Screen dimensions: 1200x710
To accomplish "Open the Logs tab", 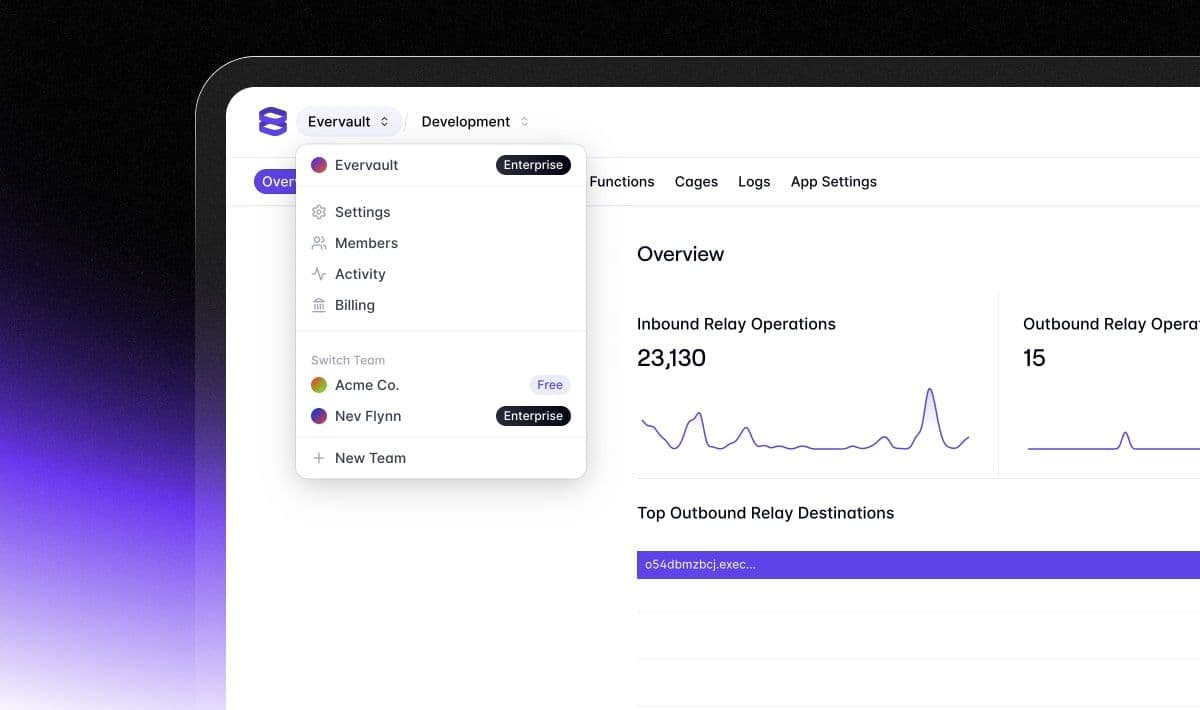I will coord(754,182).
